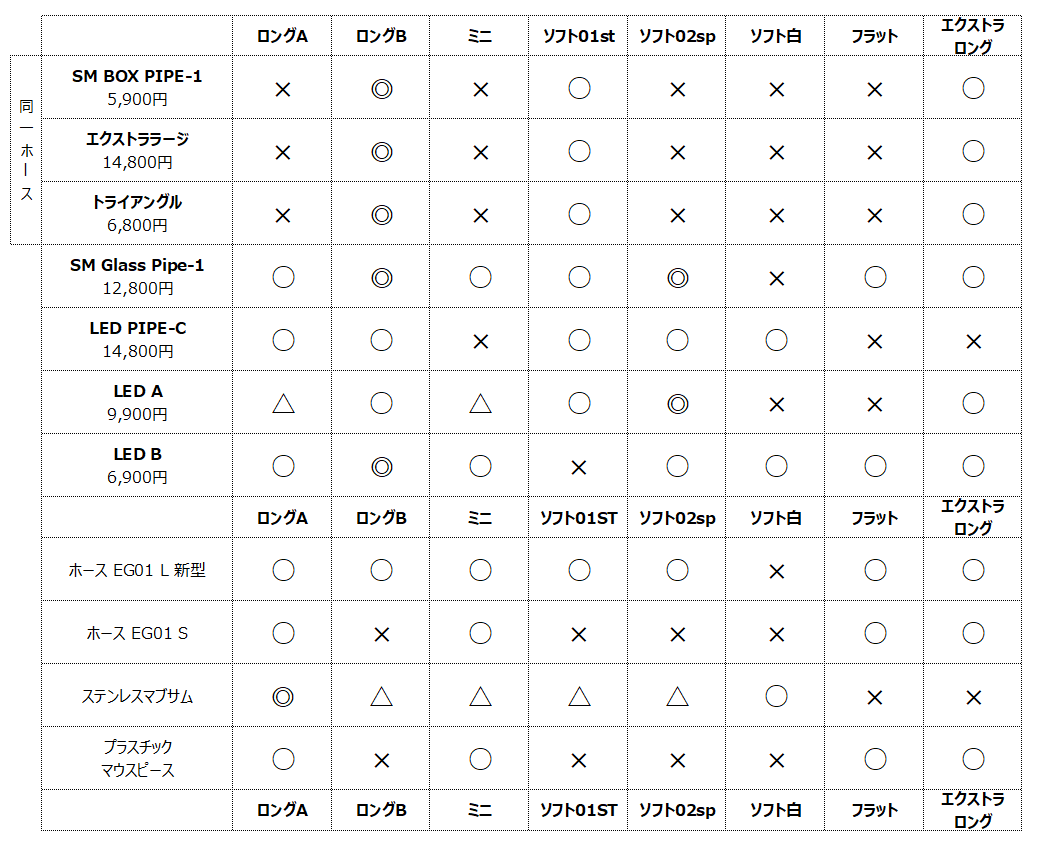Click X mark for ホース EG01 L 新型 ソフト白

click(x=776, y=571)
